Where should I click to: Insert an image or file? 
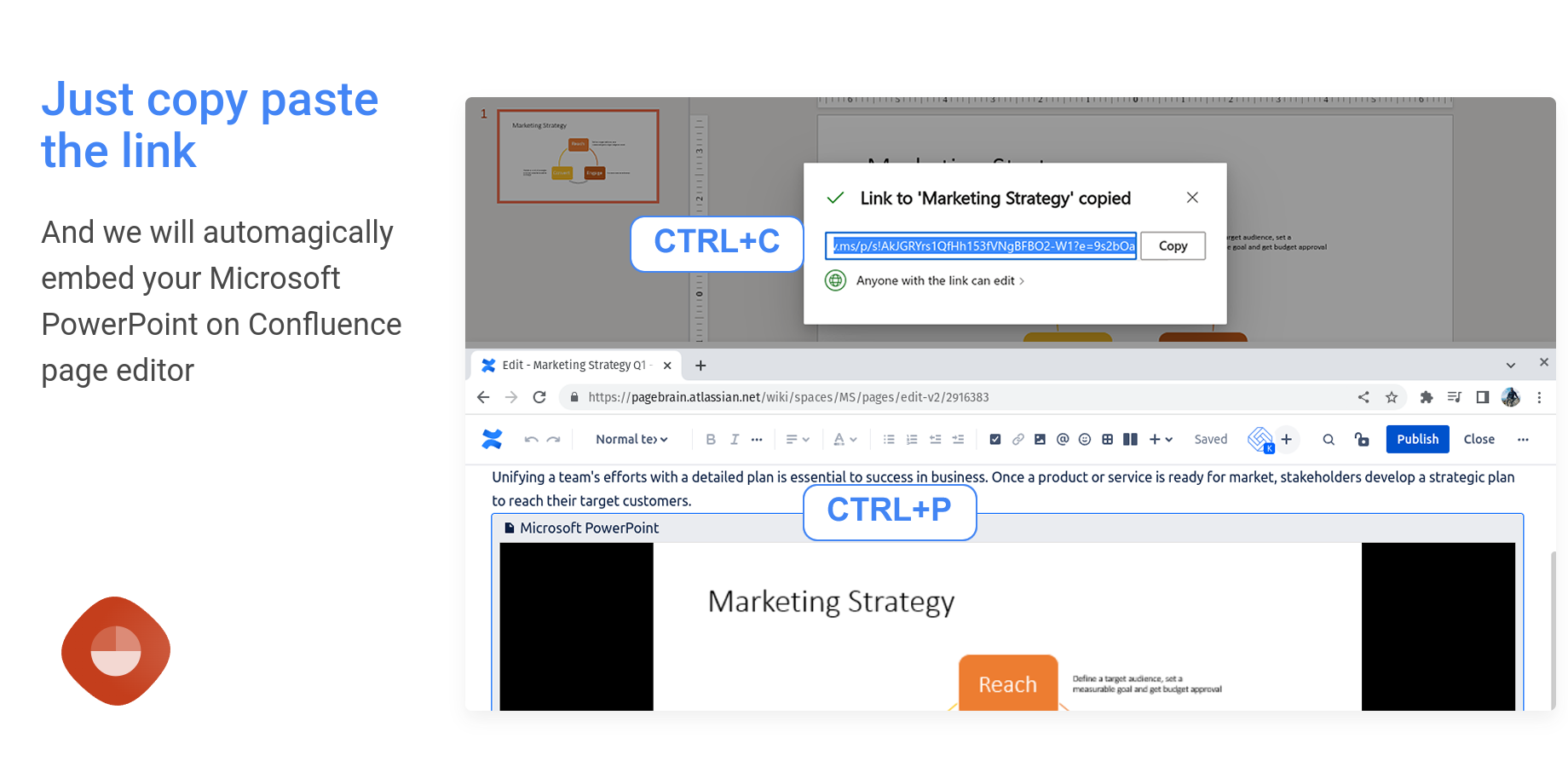1040,439
